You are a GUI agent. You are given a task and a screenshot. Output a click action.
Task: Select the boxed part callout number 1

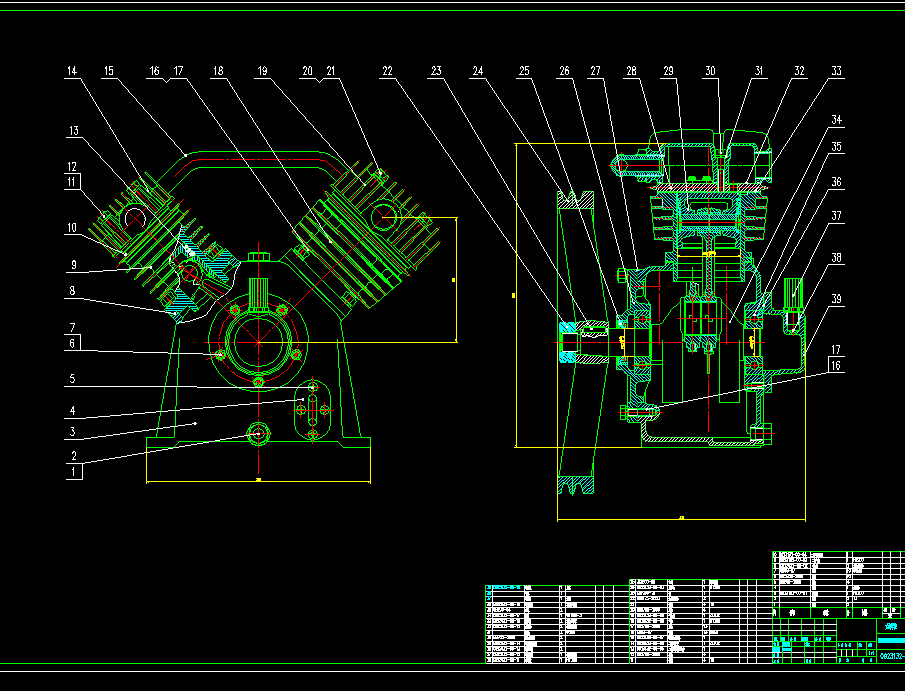coord(73,472)
